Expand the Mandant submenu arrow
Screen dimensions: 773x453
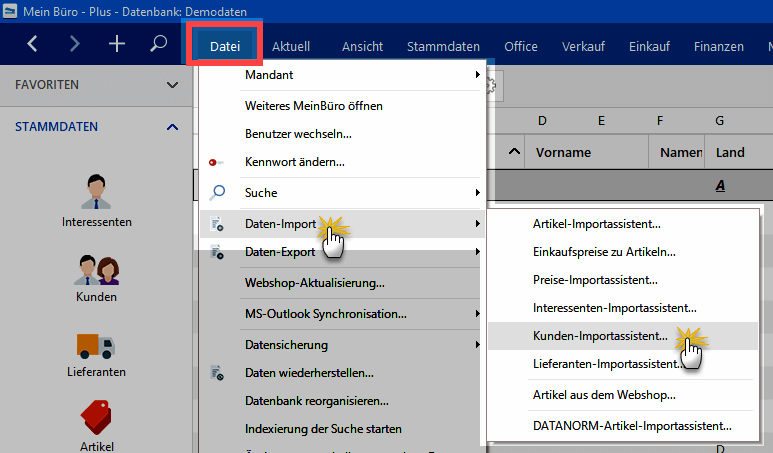point(477,74)
